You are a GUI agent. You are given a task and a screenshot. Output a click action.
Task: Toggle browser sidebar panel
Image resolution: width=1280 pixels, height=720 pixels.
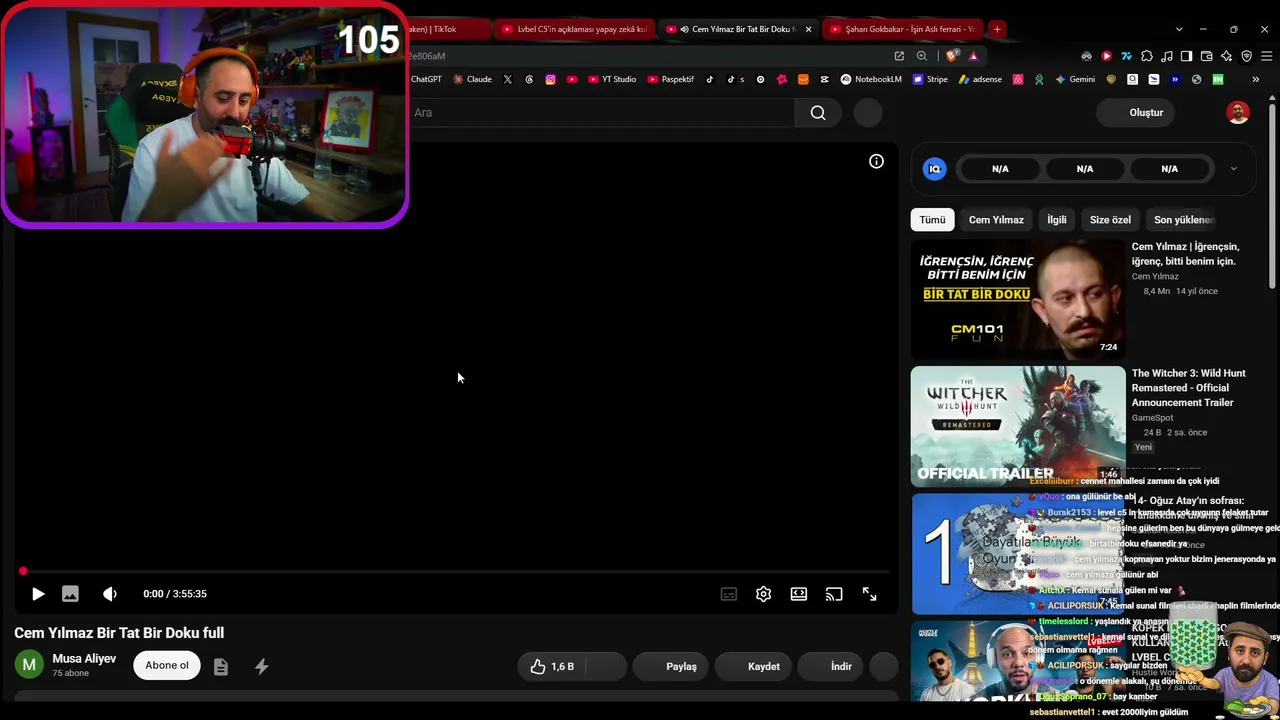click(1186, 56)
